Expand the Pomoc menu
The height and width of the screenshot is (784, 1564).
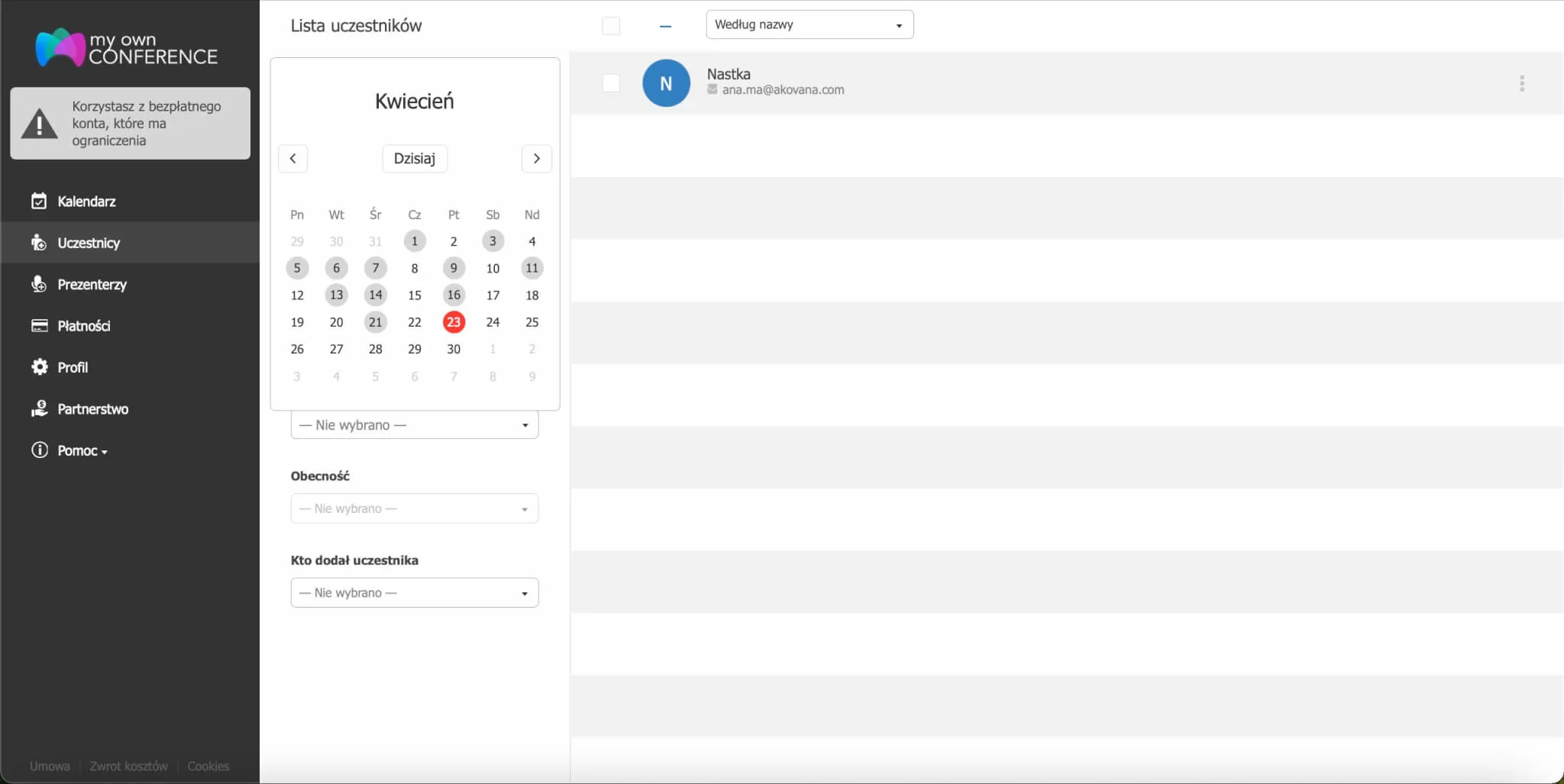[77, 450]
